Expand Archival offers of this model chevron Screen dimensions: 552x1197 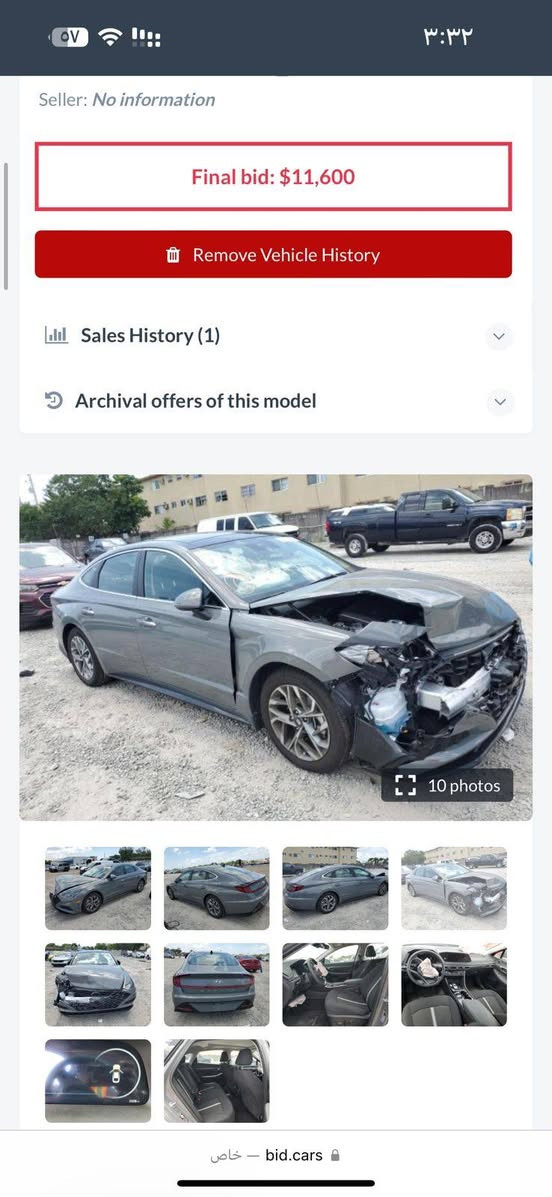coord(499,402)
